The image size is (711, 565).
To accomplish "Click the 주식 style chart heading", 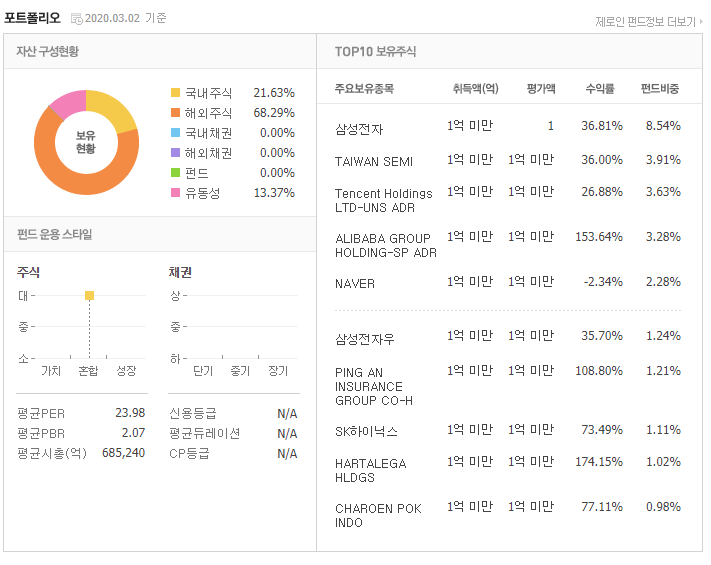I will click(x=29, y=272).
